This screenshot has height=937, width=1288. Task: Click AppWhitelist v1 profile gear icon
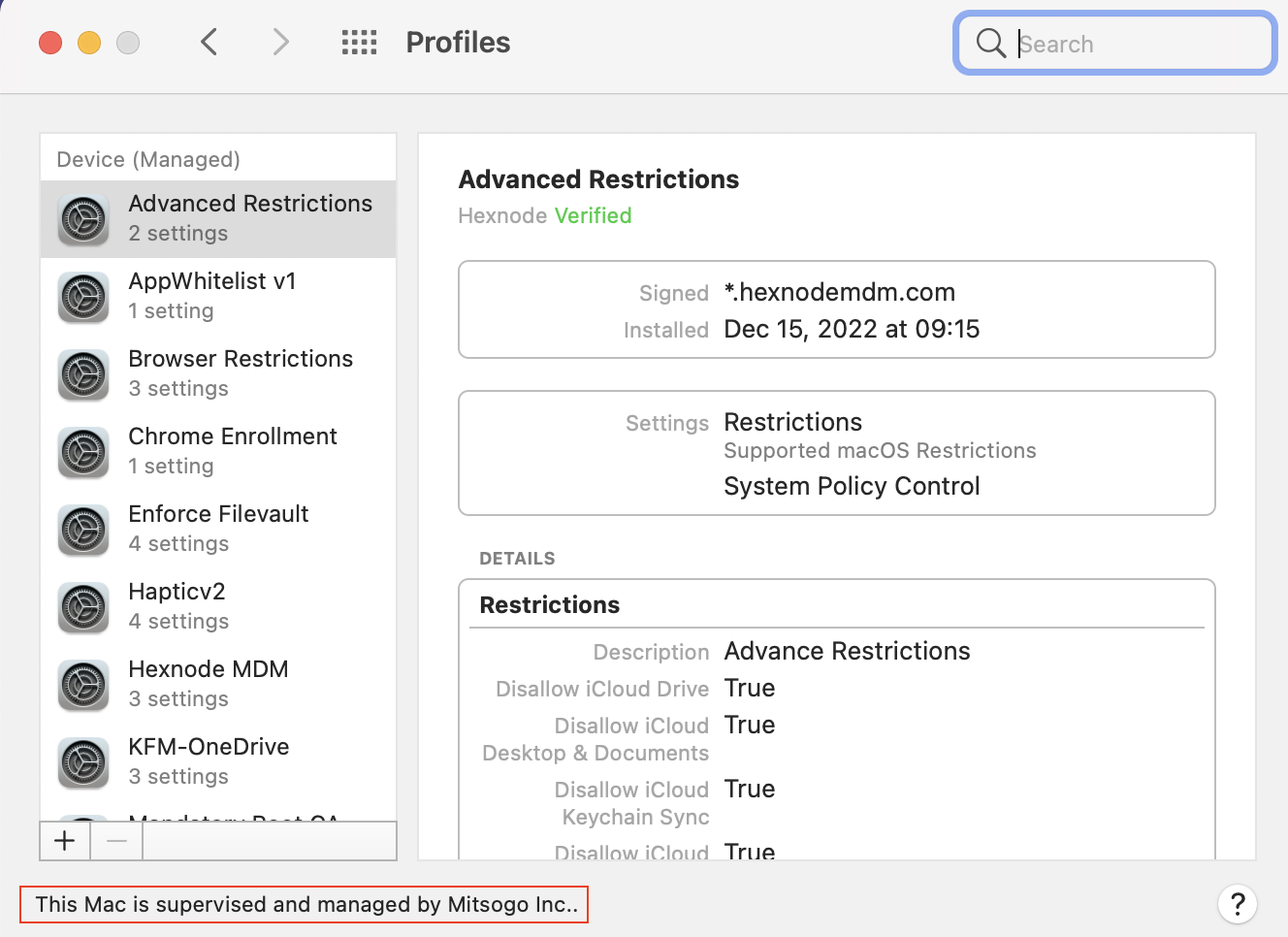point(83,297)
